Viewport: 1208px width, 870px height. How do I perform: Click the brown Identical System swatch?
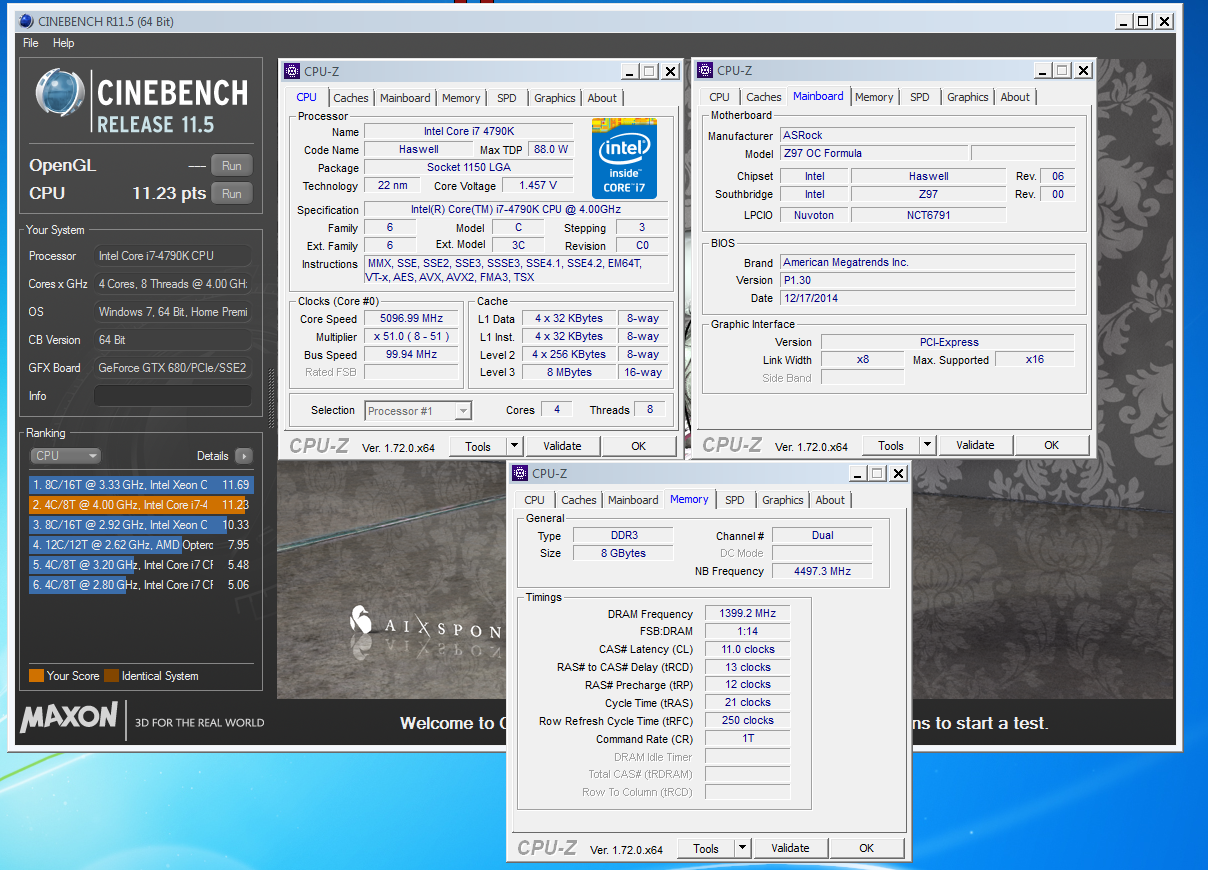point(111,676)
